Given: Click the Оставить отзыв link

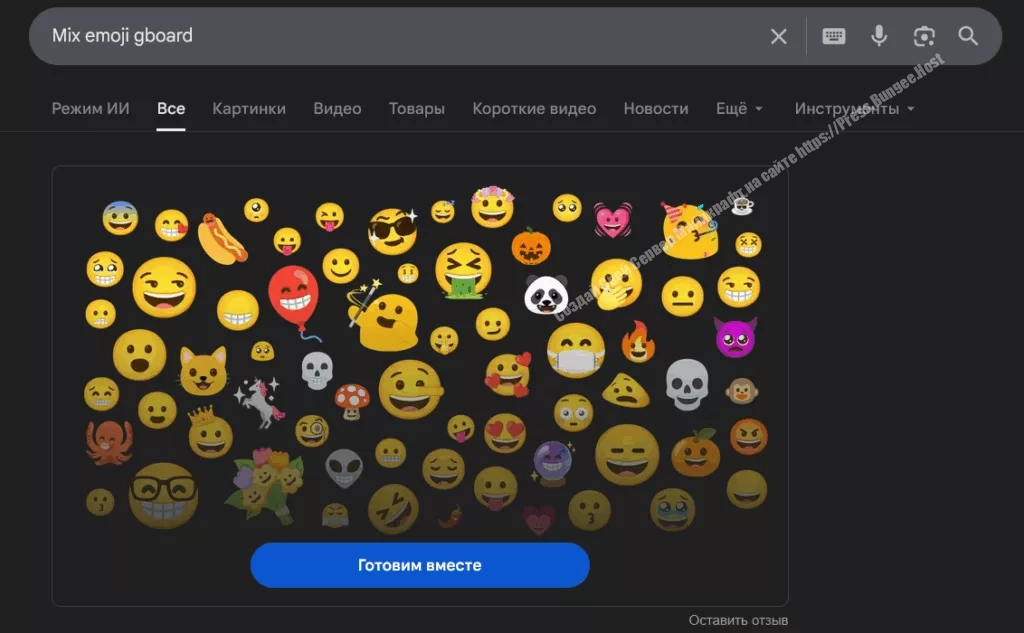Looking at the screenshot, I should [x=738, y=621].
